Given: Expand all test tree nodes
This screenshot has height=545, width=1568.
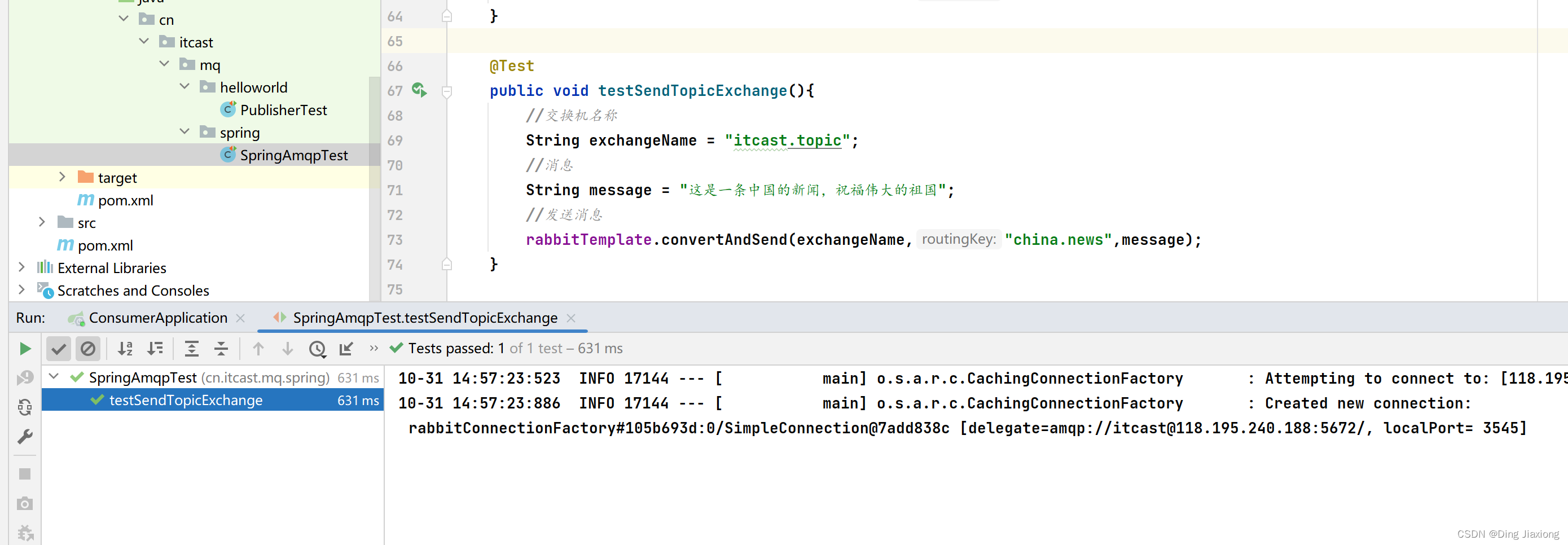Looking at the screenshot, I should pos(192,348).
